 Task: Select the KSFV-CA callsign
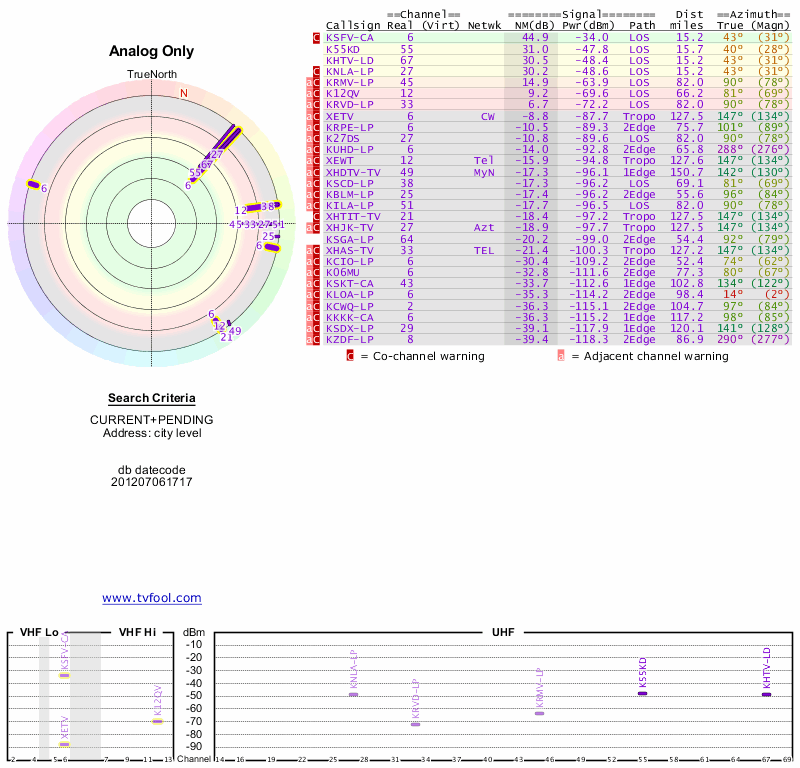click(349, 38)
